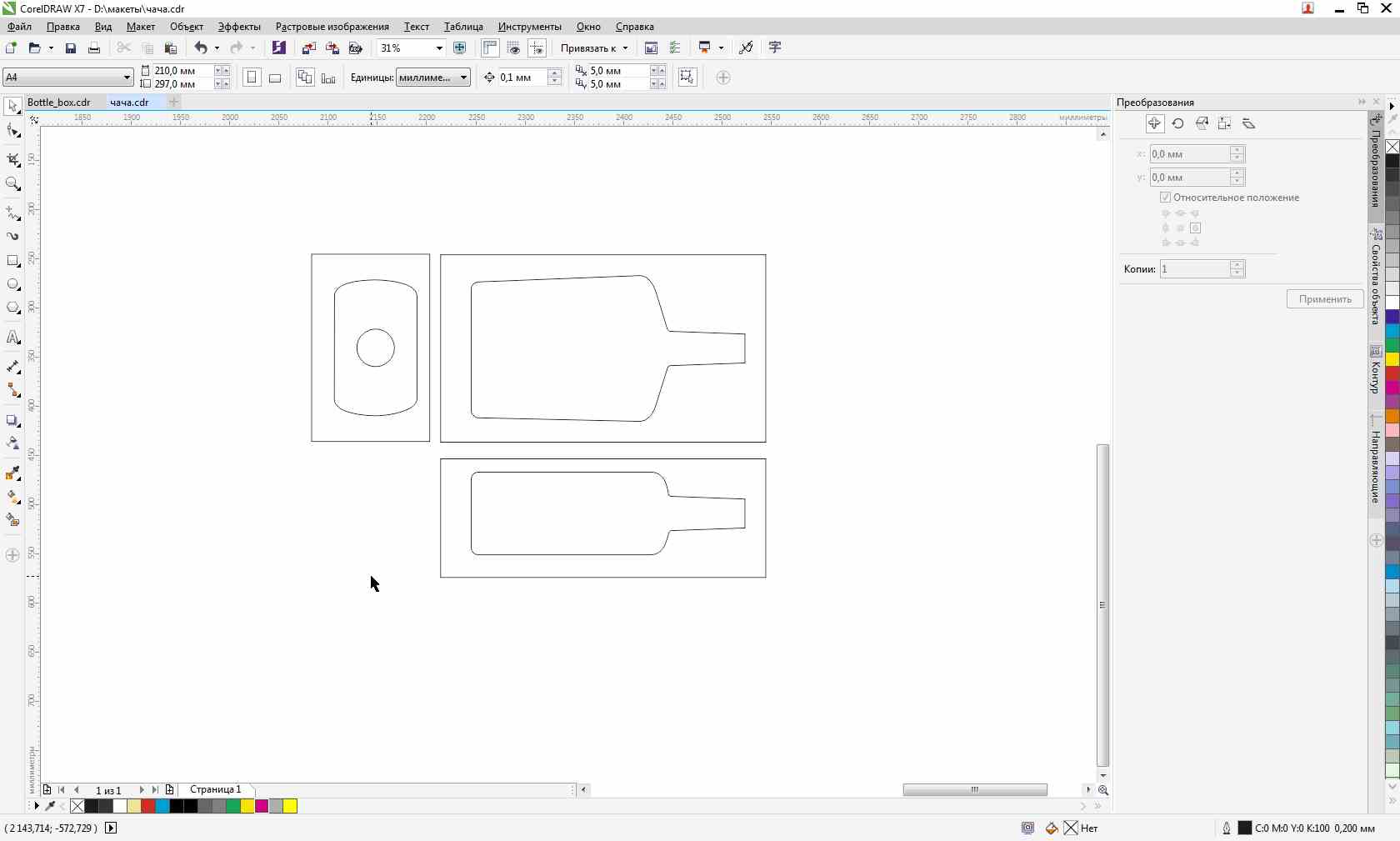Toggle Relative Position checkbox
This screenshot has height=841, width=1400.
click(x=1166, y=198)
